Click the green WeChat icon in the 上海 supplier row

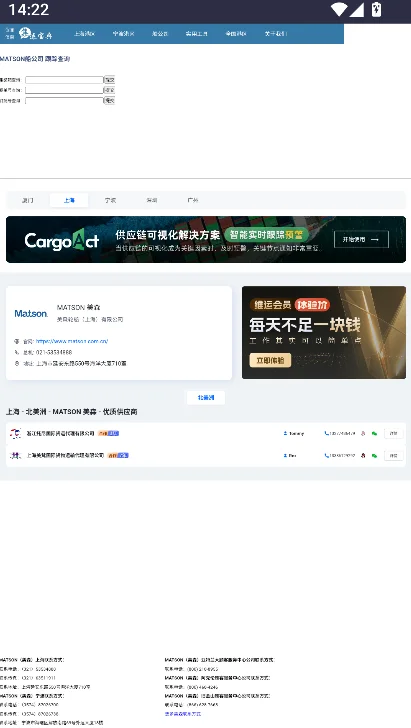[x=374, y=455]
